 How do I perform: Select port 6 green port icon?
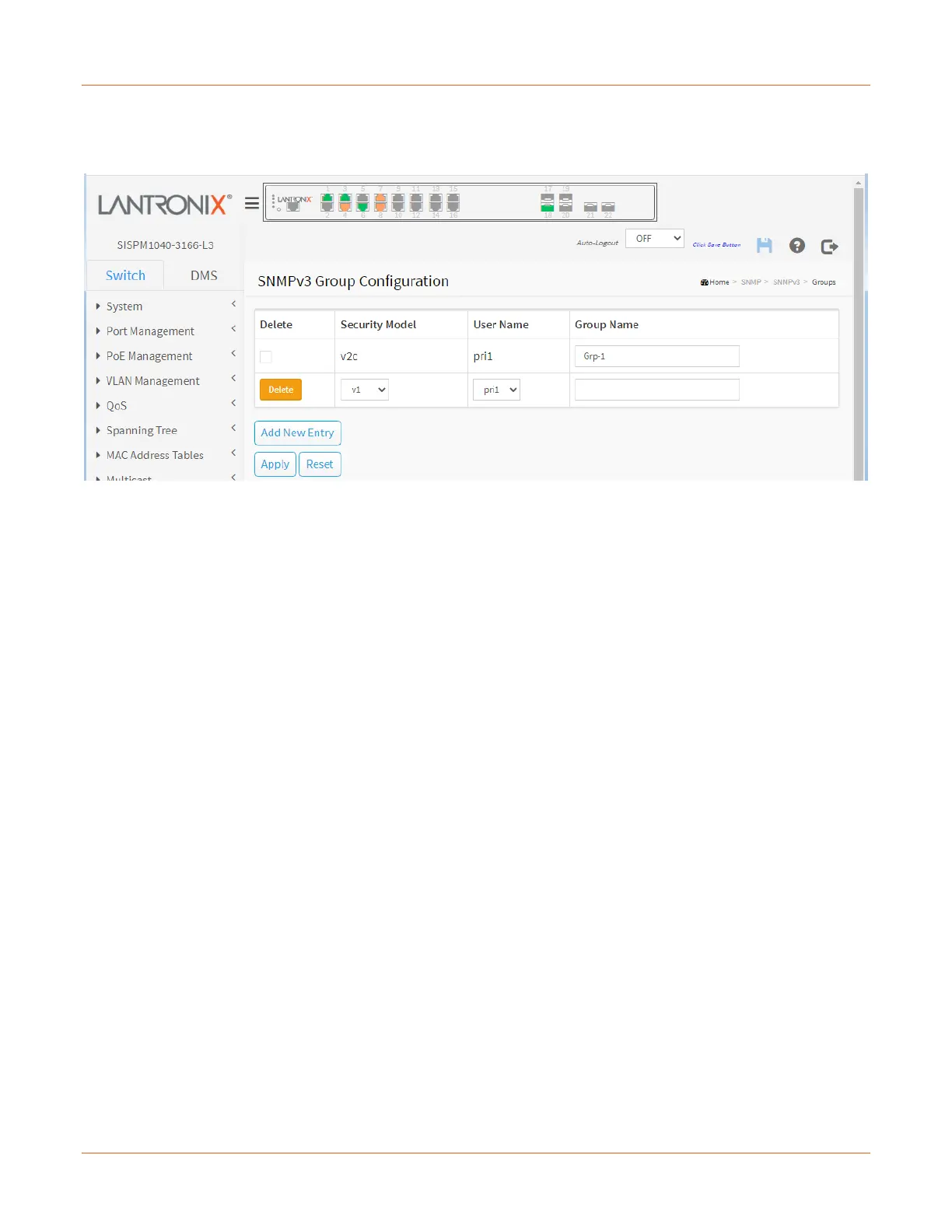tap(363, 207)
